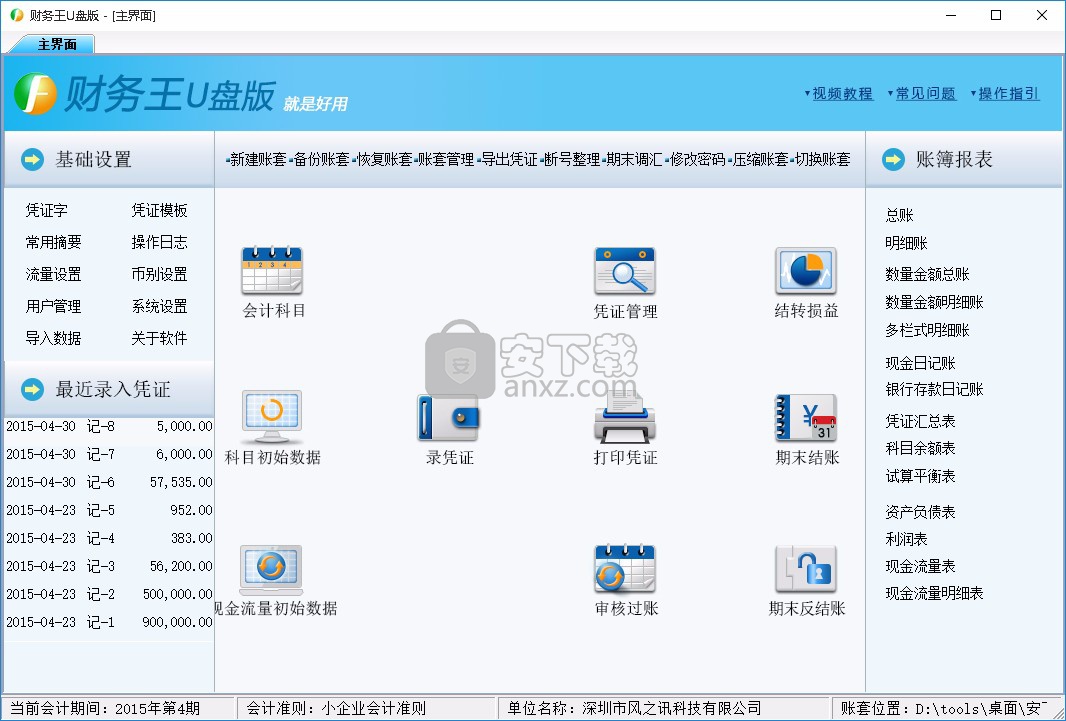Open the 现金日记账 report

(x=921, y=363)
